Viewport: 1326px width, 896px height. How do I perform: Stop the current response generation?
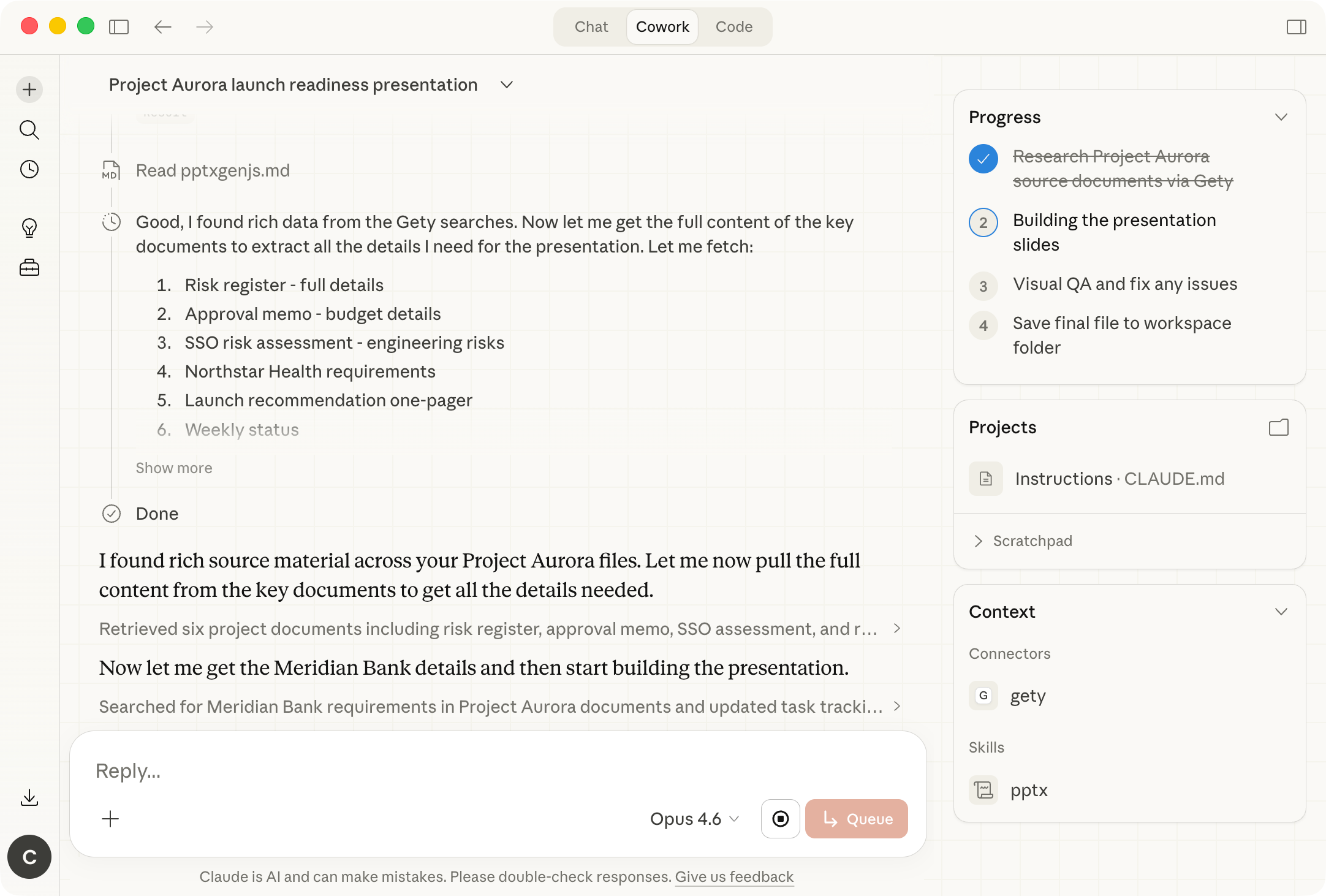coord(779,818)
